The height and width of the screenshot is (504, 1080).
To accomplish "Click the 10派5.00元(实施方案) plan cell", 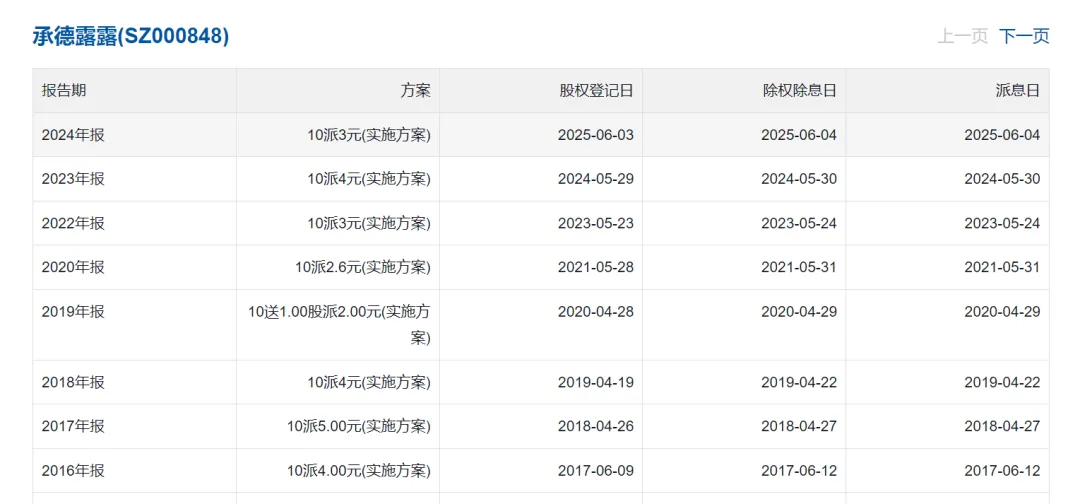I will [x=359, y=426].
